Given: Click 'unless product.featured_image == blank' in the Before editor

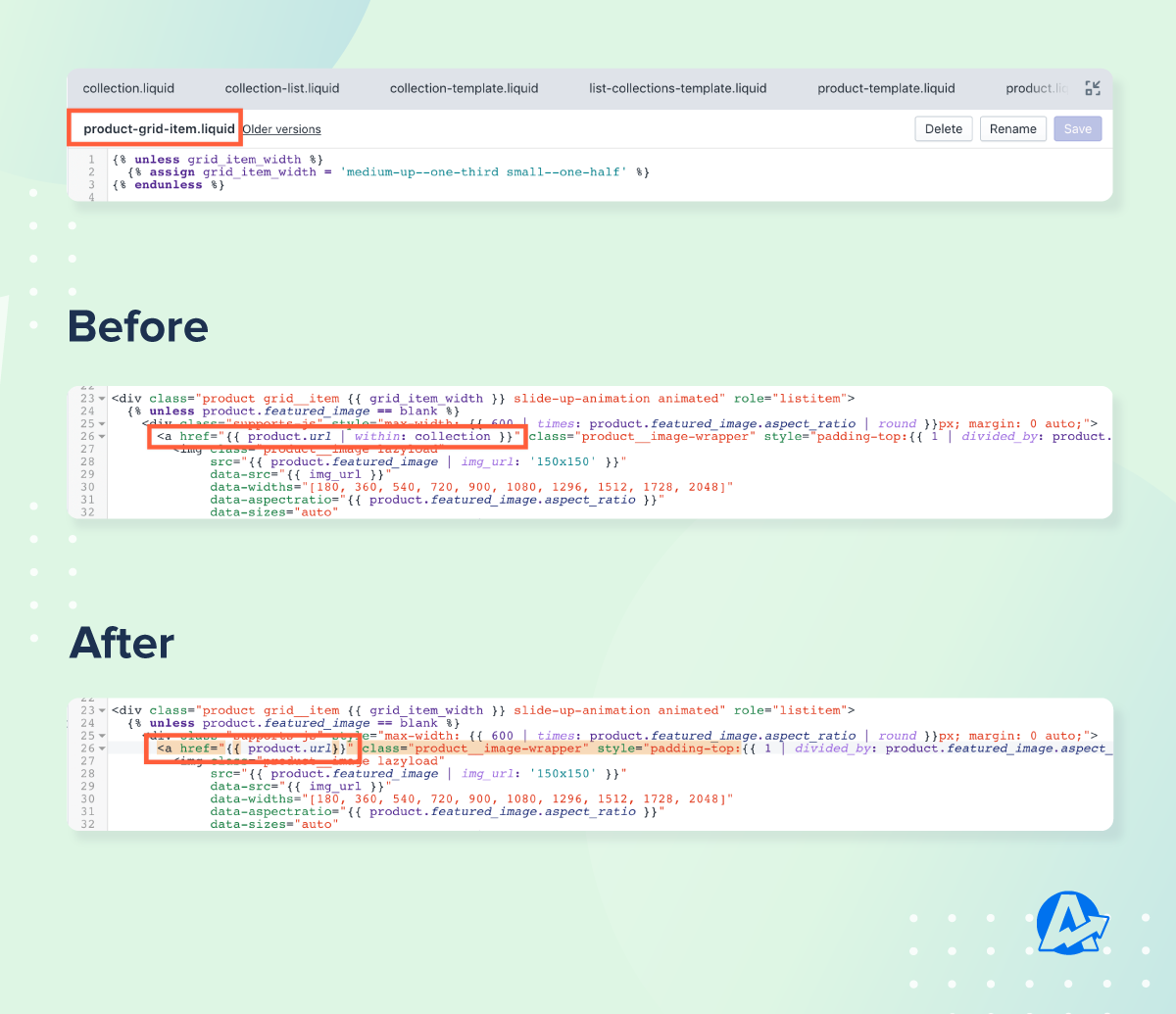Looking at the screenshot, I should point(293,411).
